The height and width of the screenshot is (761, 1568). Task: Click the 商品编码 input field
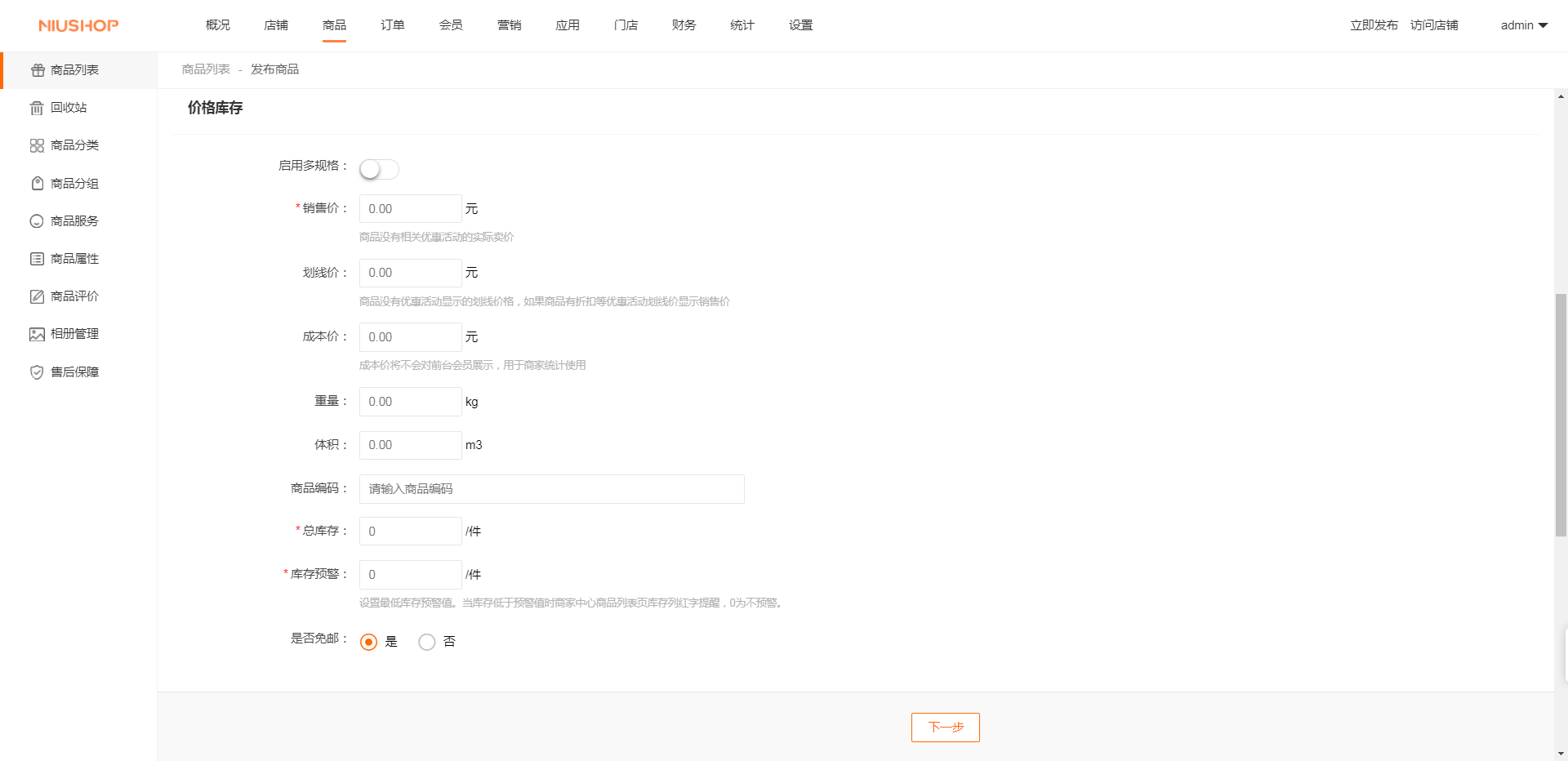coord(552,489)
